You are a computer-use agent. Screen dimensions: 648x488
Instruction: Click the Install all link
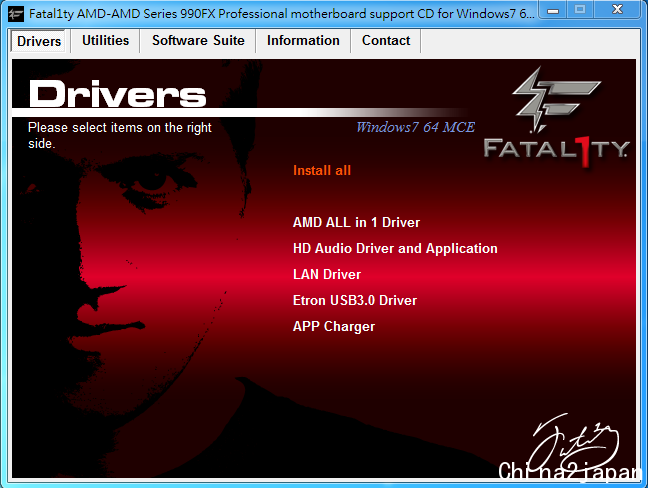point(322,170)
